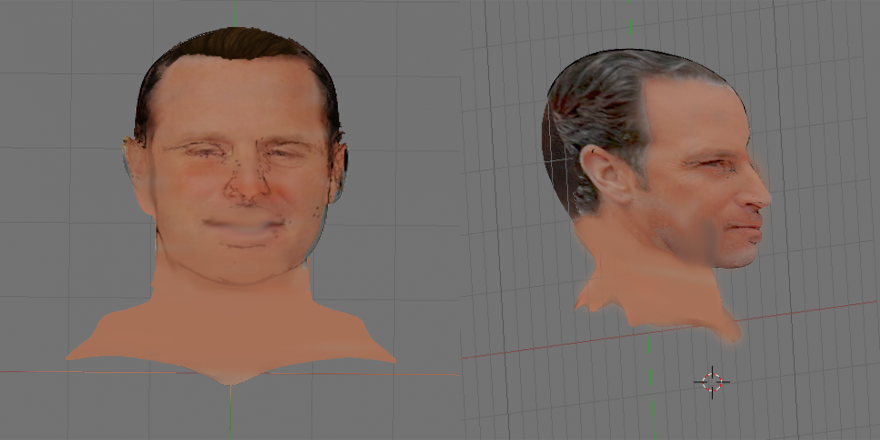This screenshot has width=880, height=440.
Task: Select the side-profile head model
Action: tap(657, 196)
